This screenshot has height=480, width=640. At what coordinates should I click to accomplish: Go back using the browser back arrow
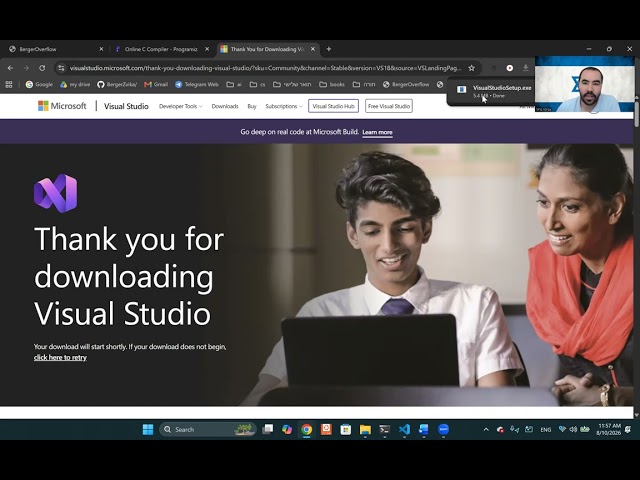point(10,68)
